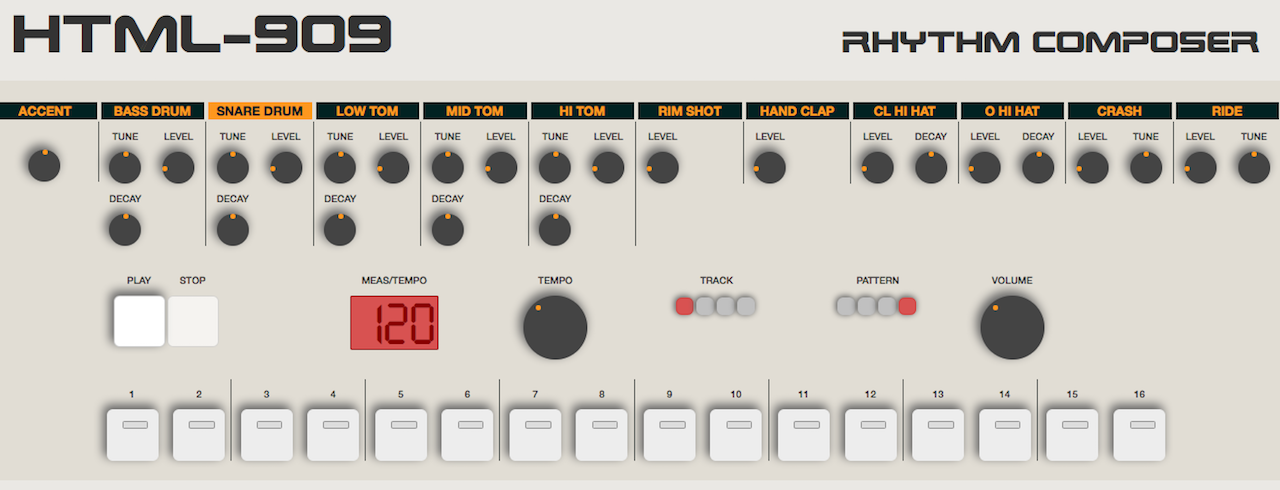1280x490 pixels.
Task: Select the HAND CLAP instrument header
Action: tap(797, 111)
